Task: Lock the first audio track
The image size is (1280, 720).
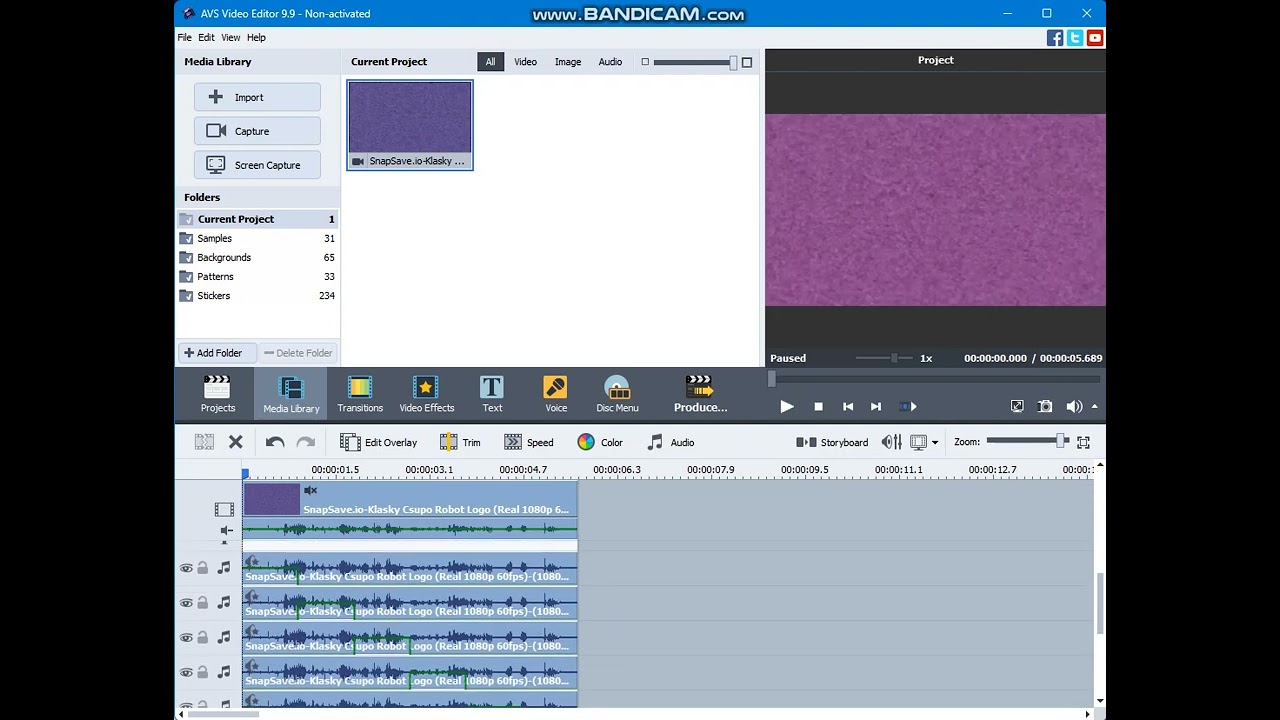Action: point(203,568)
